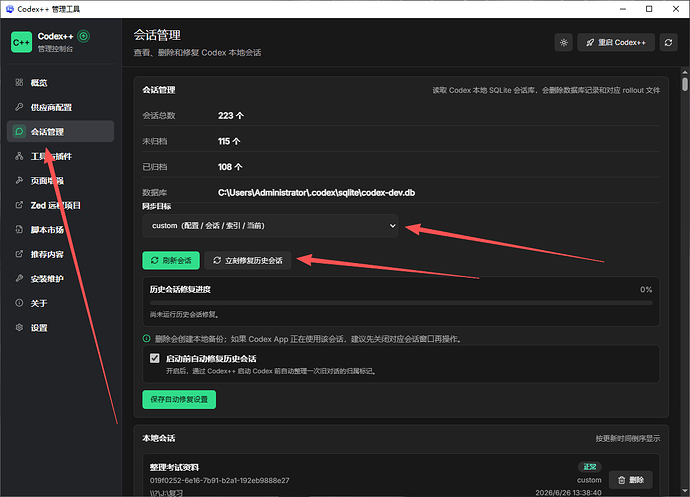Click the unarchived count 115 个

point(229,141)
